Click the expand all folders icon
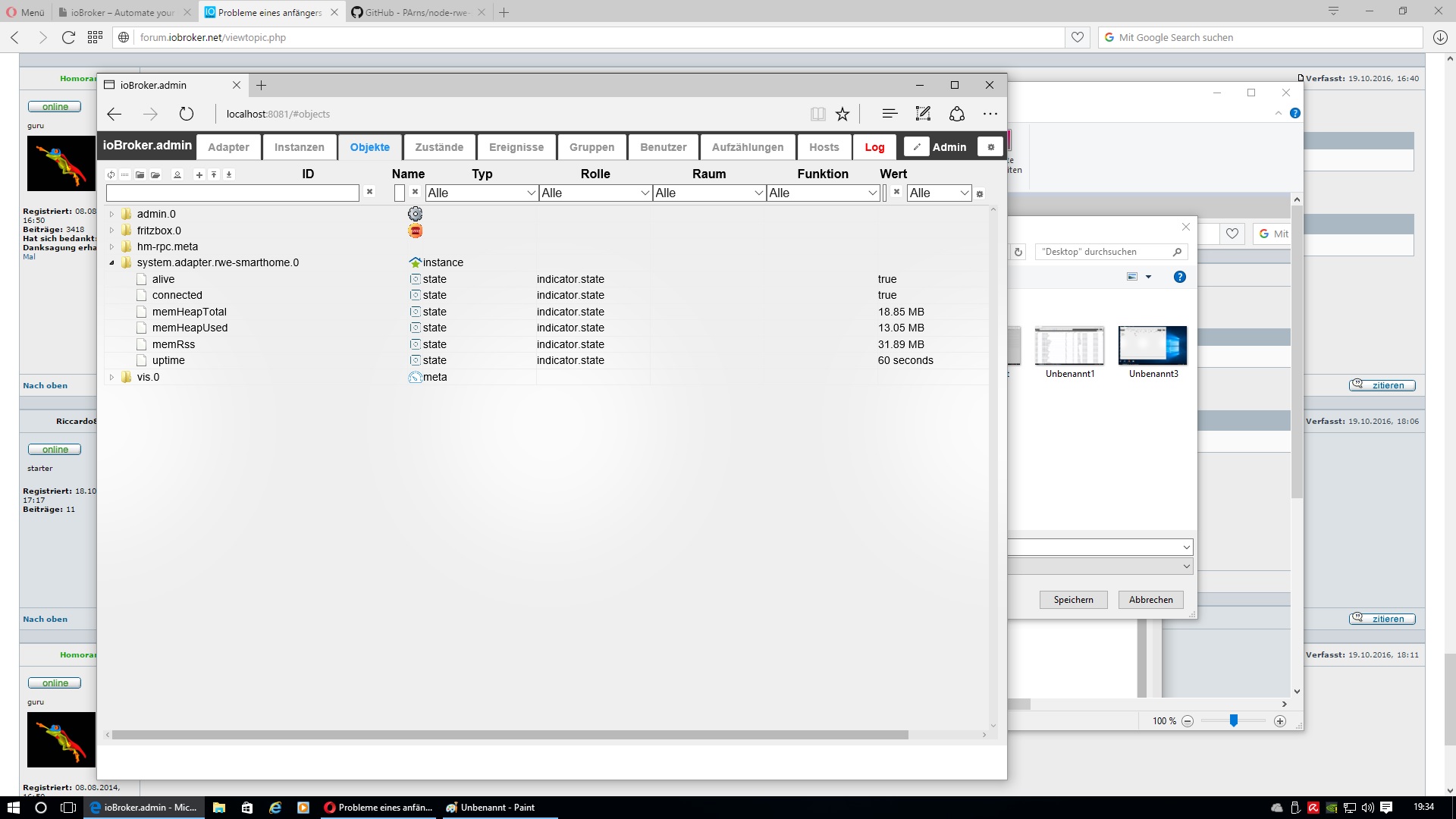The image size is (1456, 819). click(155, 174)
